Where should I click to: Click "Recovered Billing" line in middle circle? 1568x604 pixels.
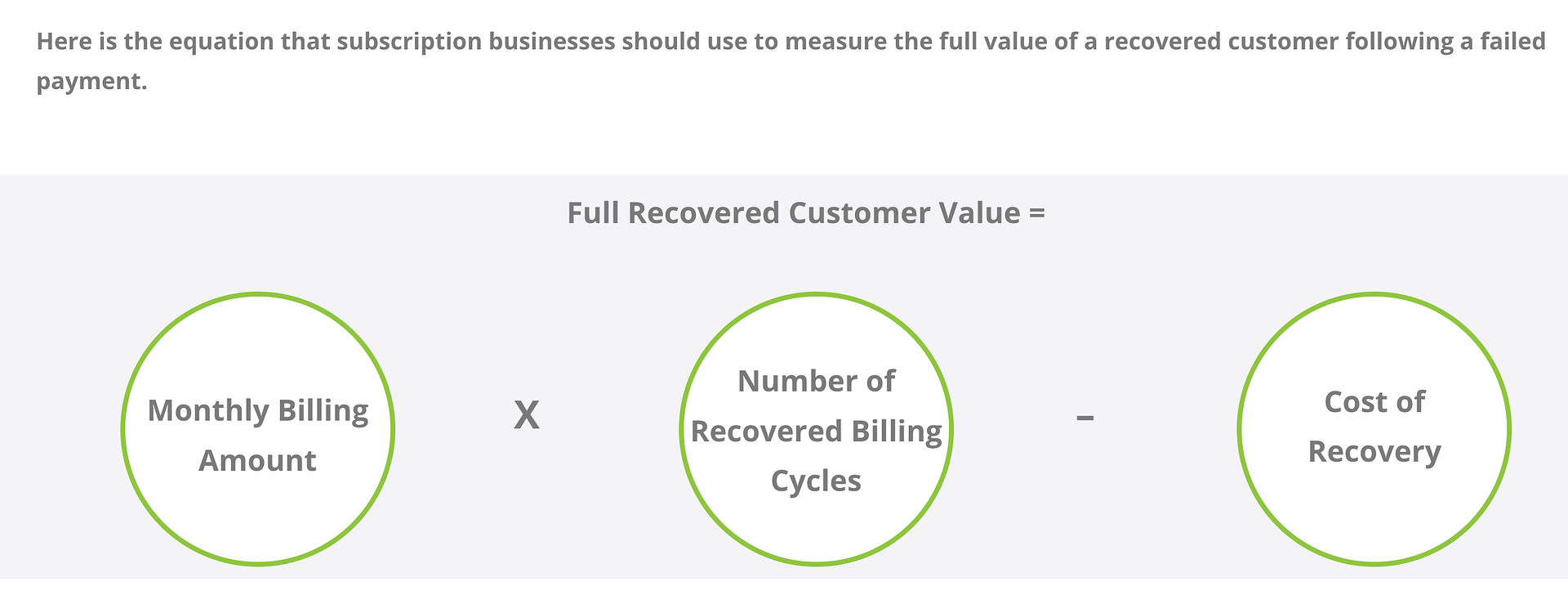[816, 431]
